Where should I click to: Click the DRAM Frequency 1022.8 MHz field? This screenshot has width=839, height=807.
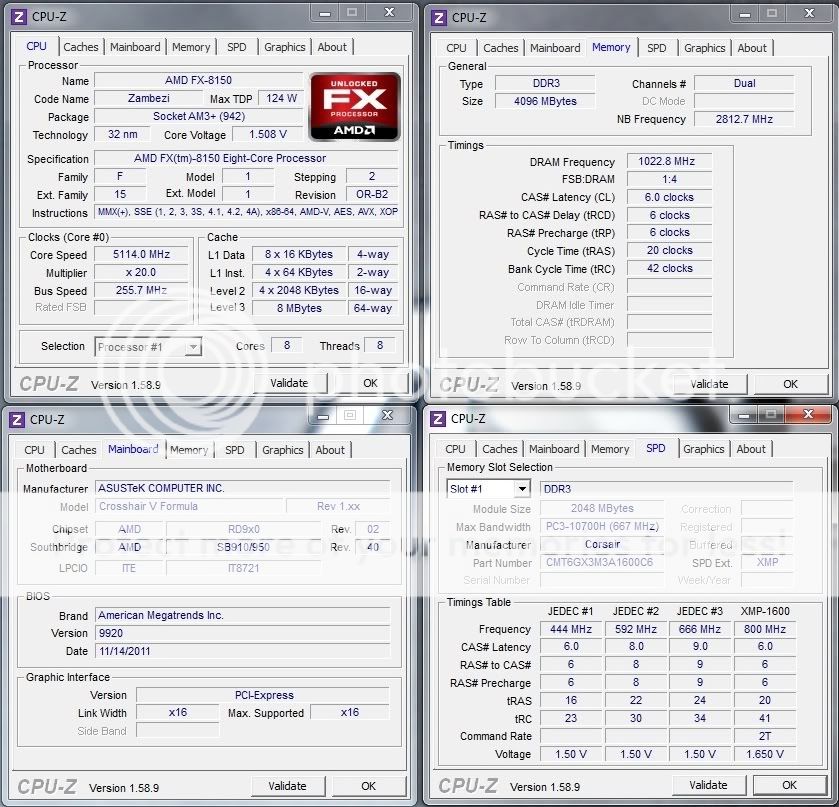[669, 162]
